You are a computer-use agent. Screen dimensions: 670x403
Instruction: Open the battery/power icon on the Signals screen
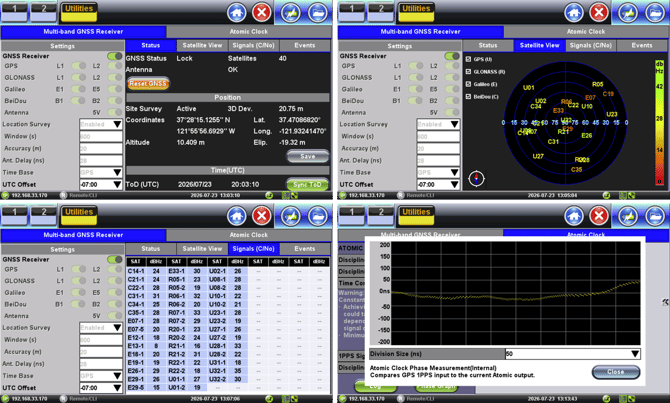(291, 216)
